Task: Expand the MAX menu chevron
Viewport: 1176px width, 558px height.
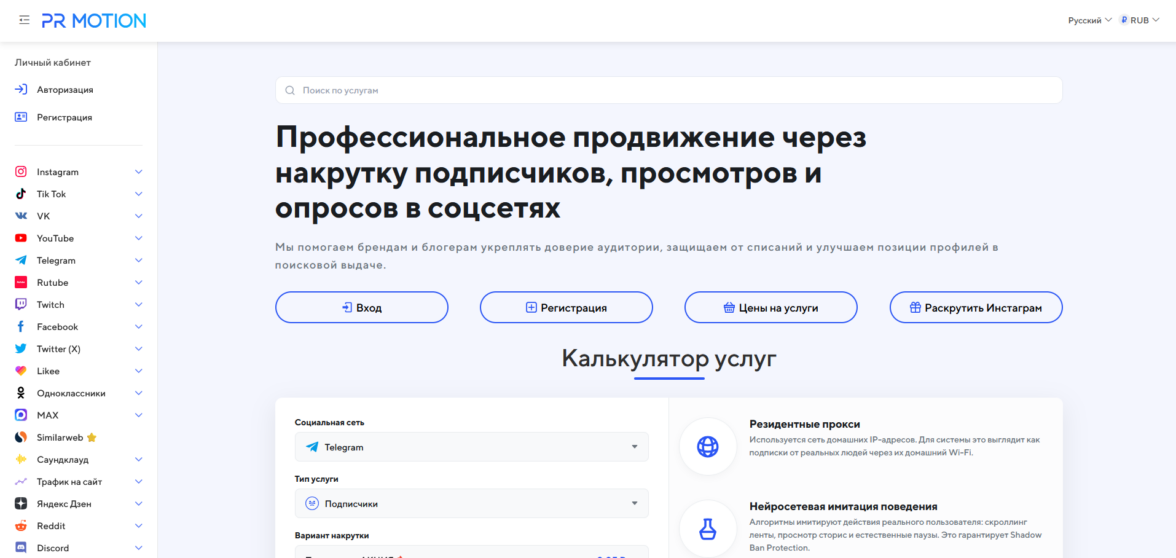Action: point(138,415)
